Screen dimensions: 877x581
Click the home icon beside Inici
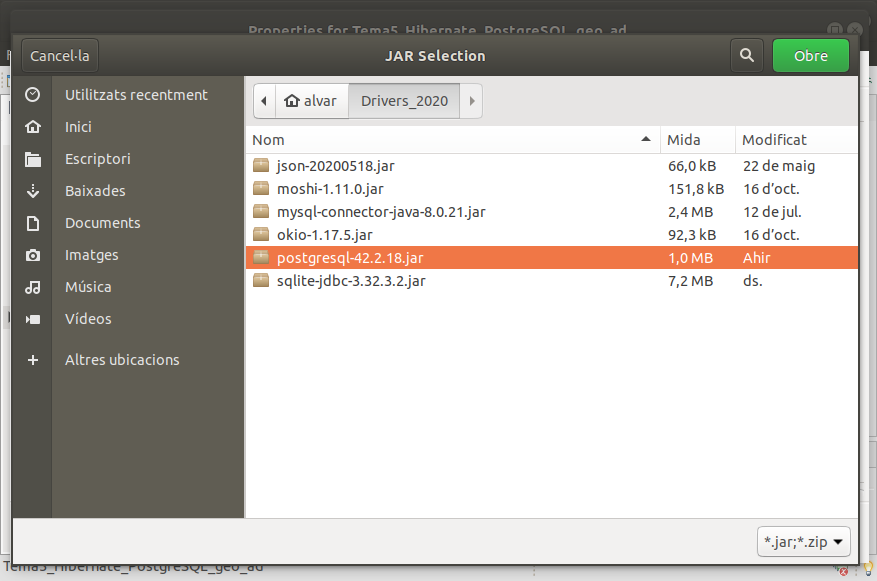(x=32, y=127)
